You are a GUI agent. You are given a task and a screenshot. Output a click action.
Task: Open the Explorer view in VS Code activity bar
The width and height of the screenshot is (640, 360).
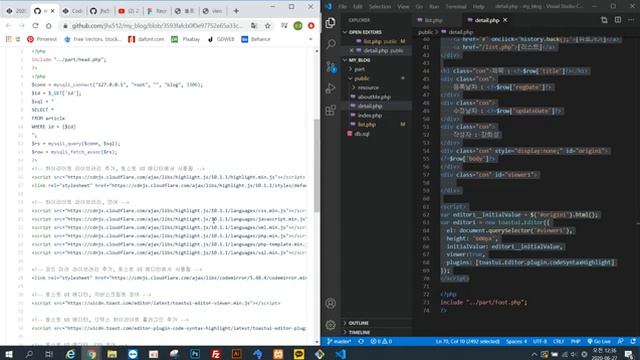(x=331, y=22)
